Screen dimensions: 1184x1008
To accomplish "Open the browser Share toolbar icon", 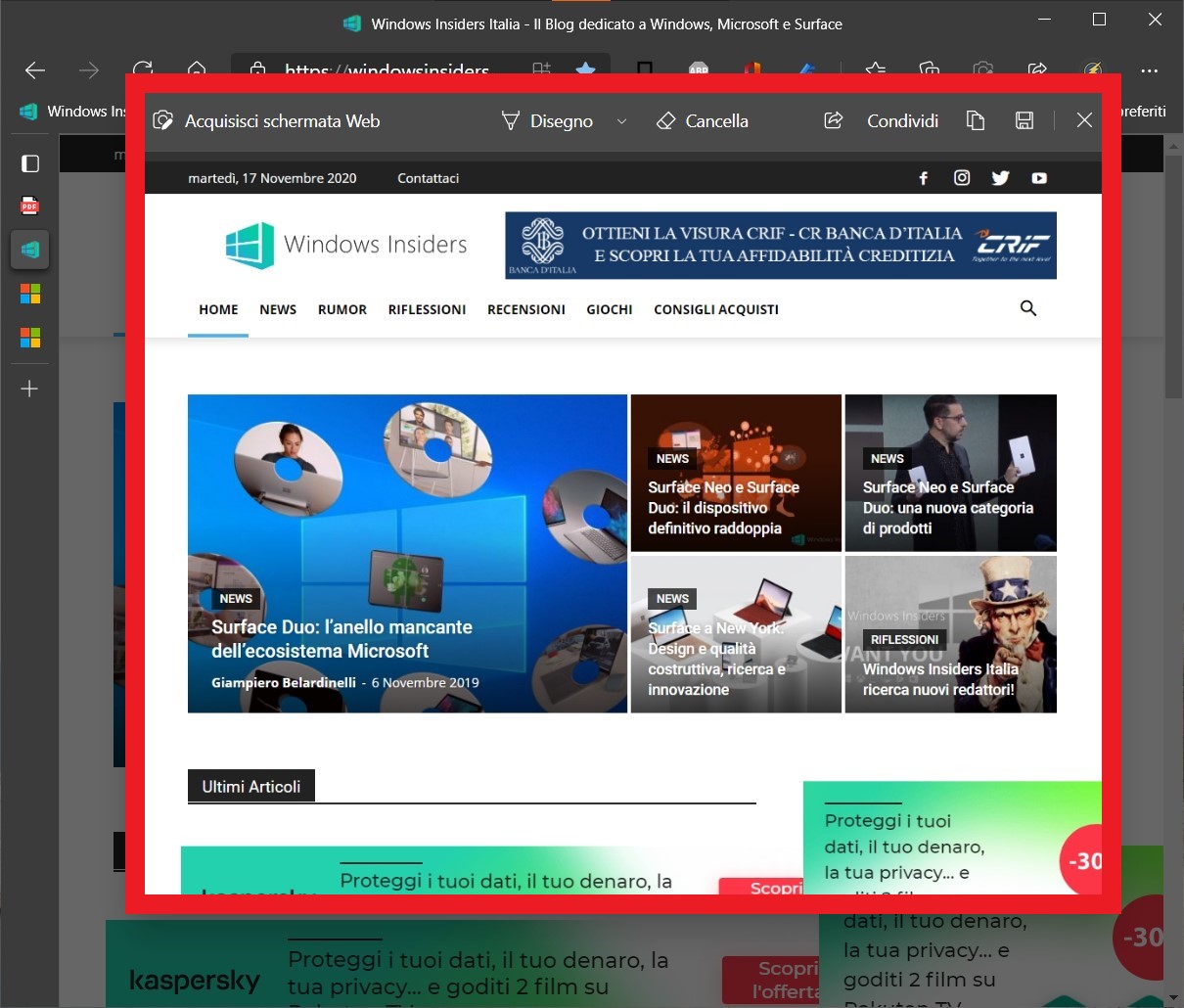I will pyautogui.click(x=1037, y=69).
